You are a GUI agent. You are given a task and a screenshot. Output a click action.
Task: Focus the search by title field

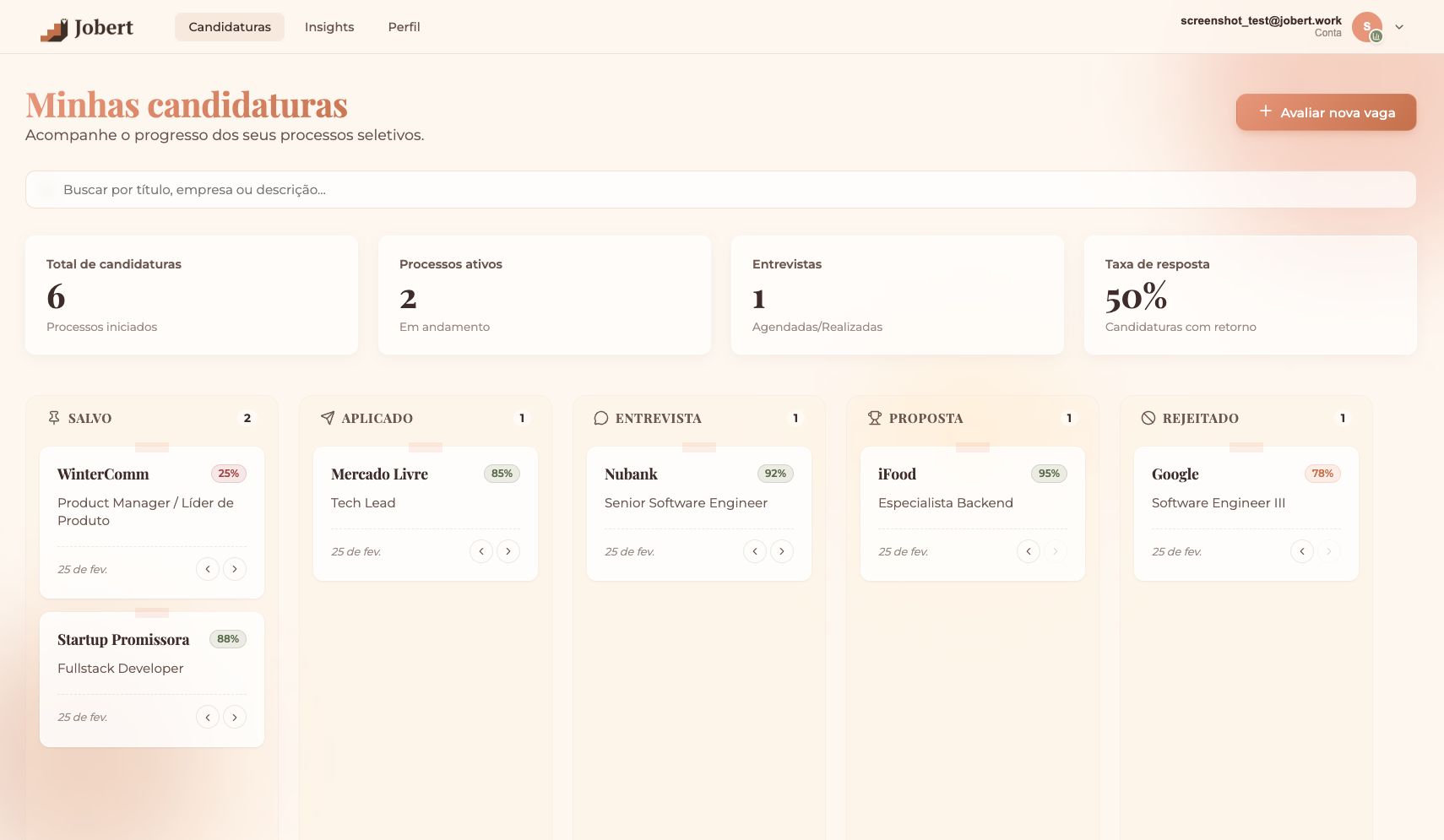pos(720,190)
